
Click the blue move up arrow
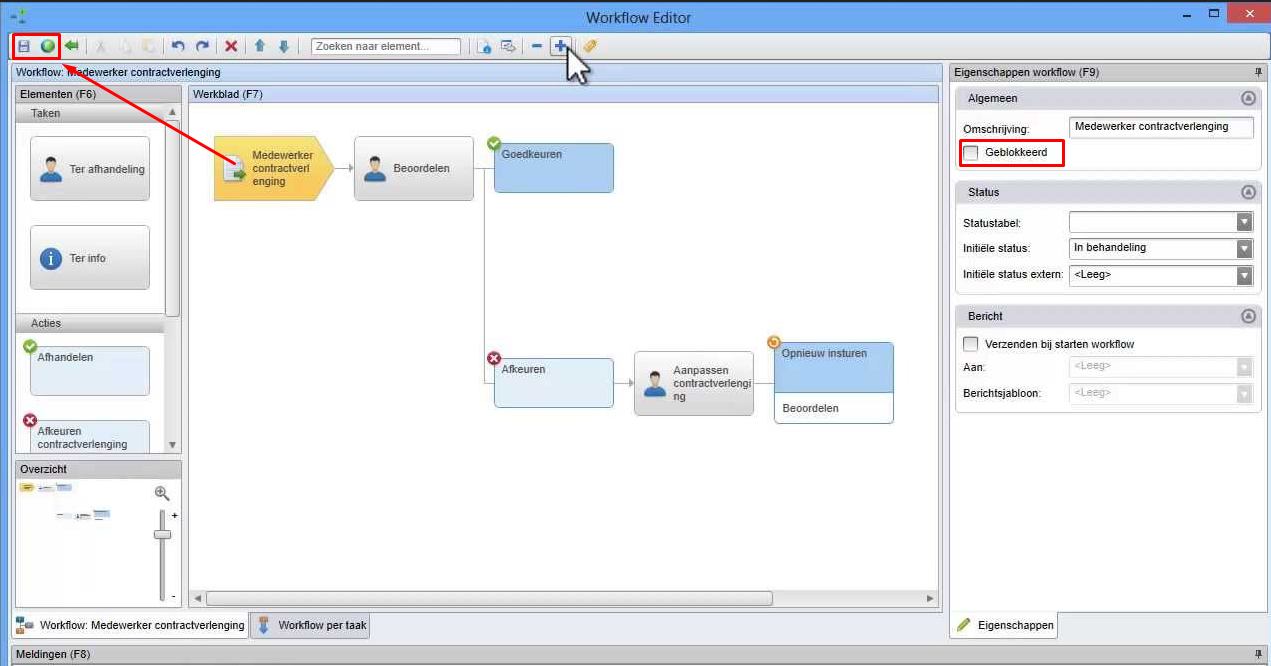[259, 46]
